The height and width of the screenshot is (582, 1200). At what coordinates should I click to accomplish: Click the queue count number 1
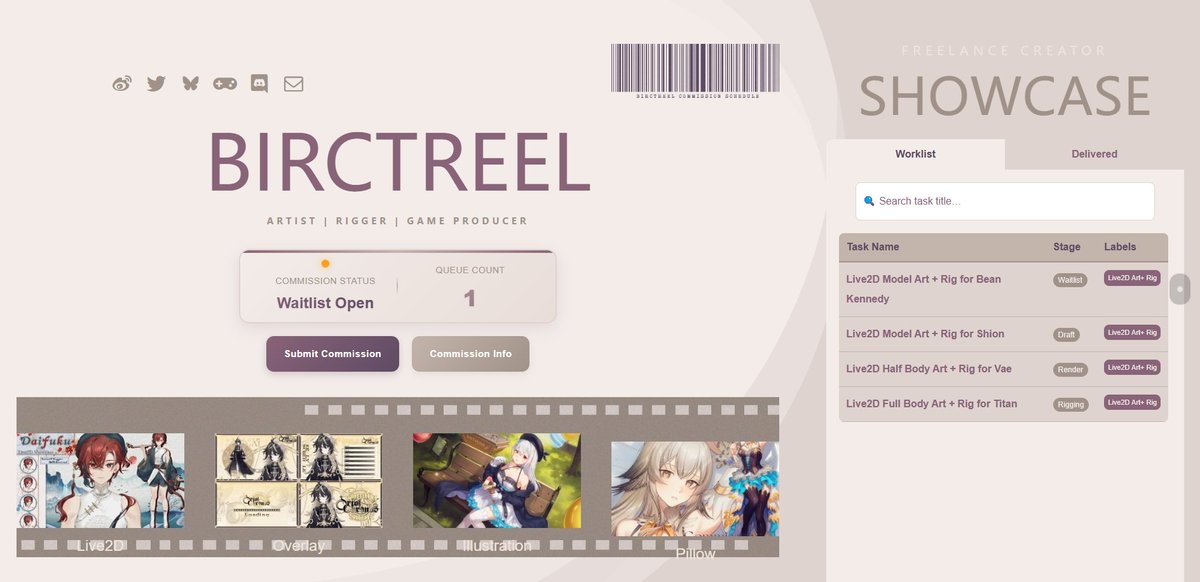(x=470, y=298)
